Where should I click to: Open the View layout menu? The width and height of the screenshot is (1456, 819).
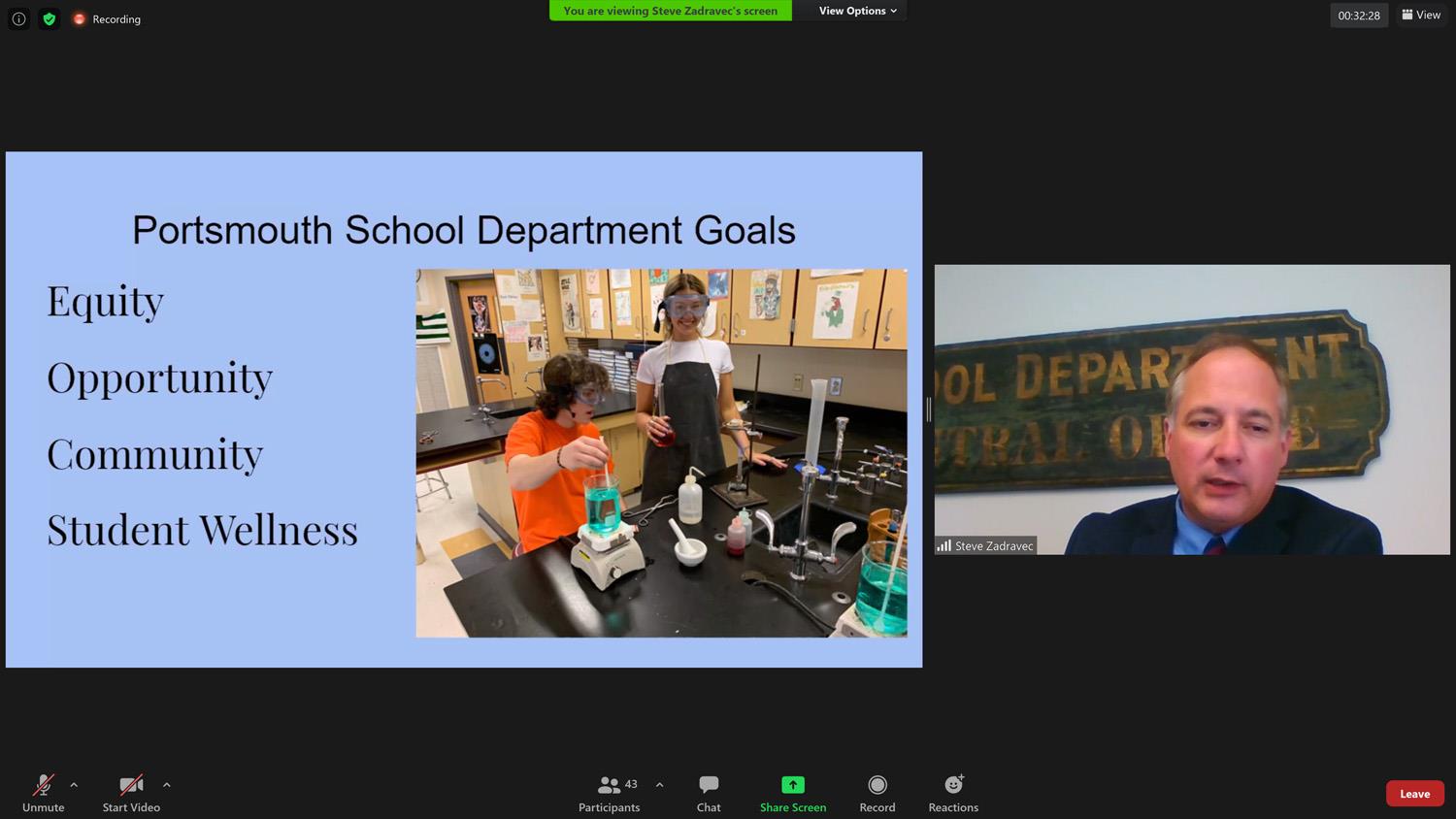(x=1421, y=15)
